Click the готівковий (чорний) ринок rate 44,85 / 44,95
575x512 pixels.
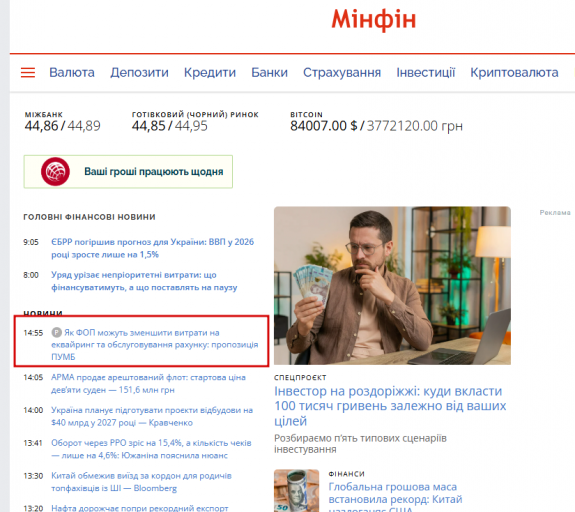(169, 126)
